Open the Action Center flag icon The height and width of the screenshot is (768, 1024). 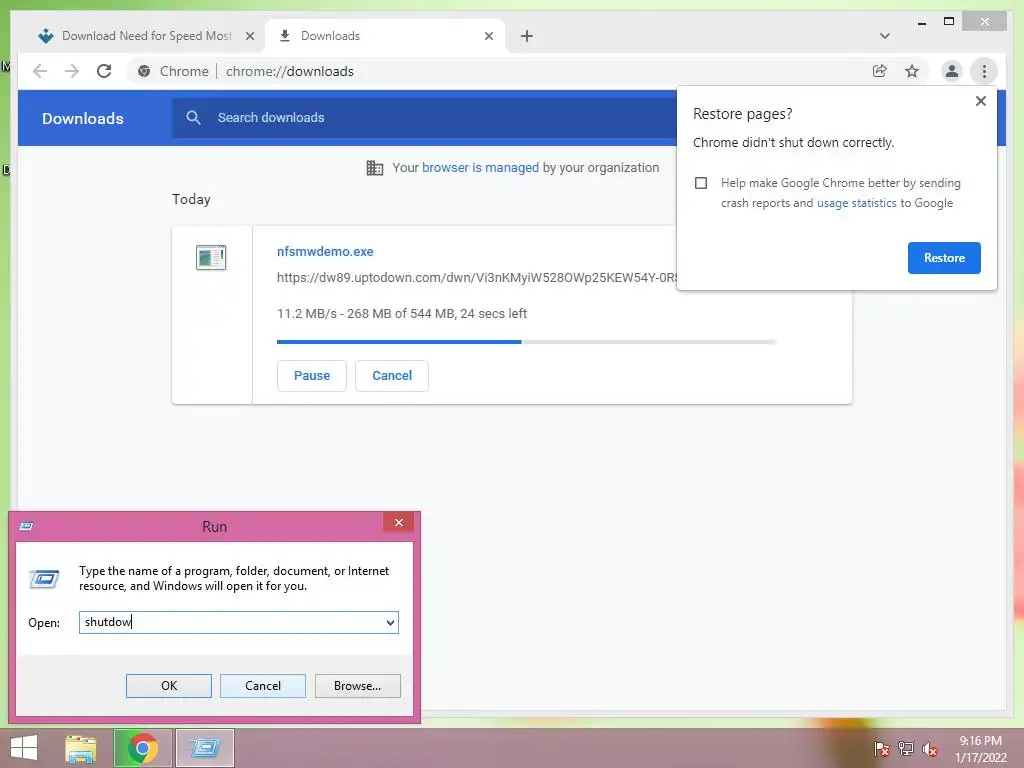tap(881, 749)
